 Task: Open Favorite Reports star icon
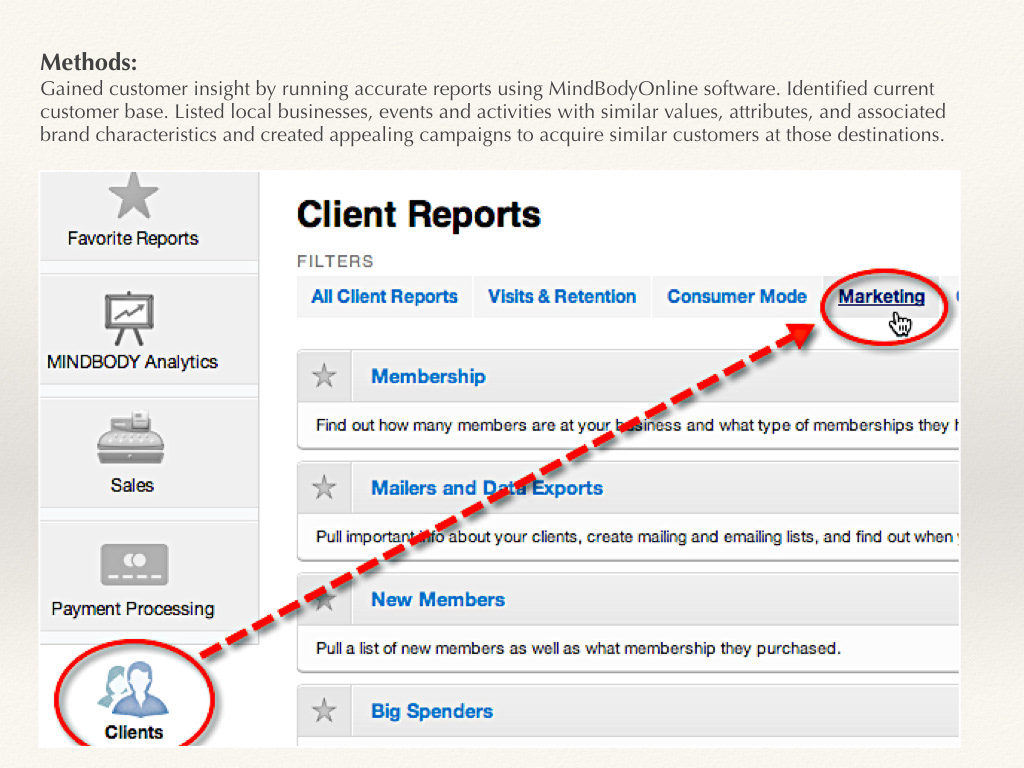coord(133,196)
